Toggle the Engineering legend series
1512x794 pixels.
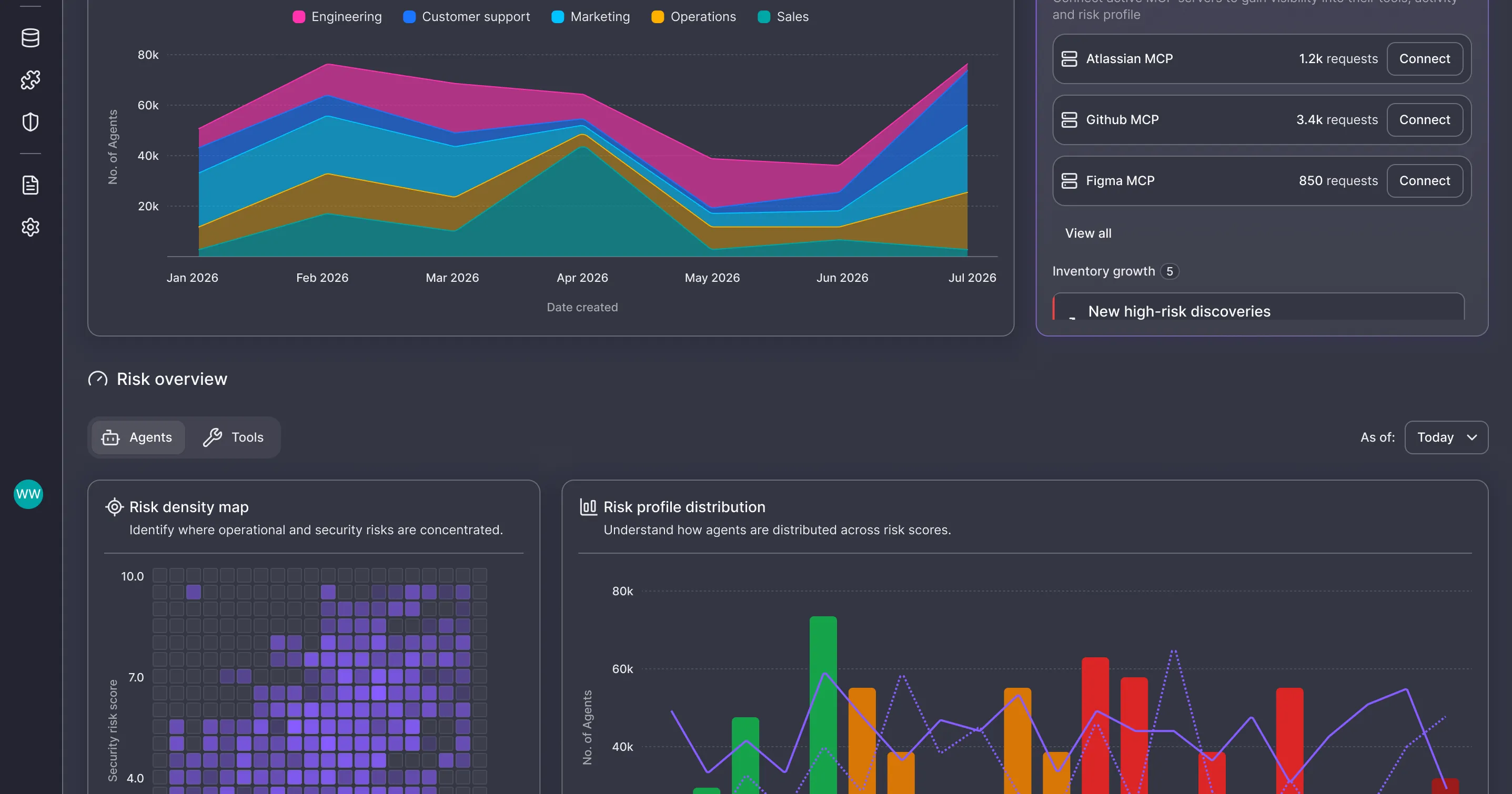tap(338, 16)
